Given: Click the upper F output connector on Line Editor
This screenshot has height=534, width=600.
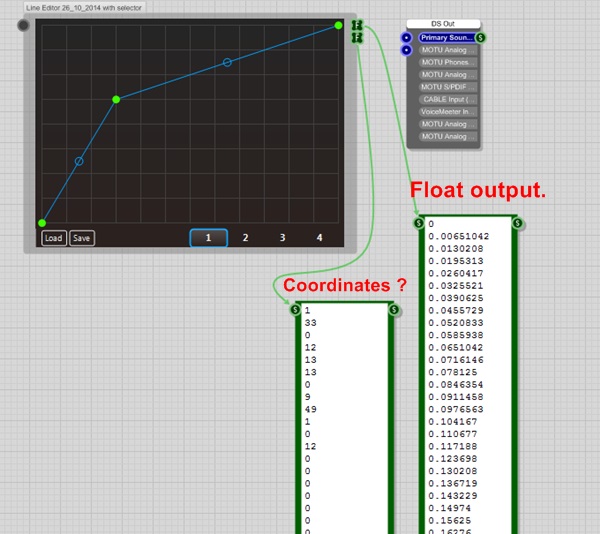Looking at the screenshot, I should 357,26.
